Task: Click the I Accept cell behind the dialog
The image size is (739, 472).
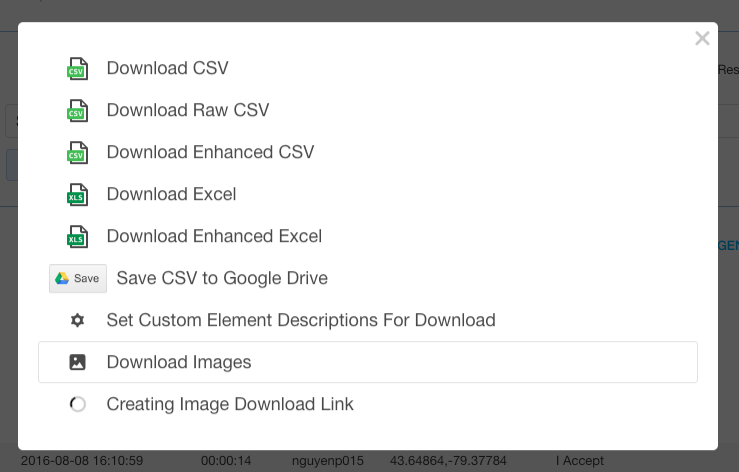Action: click(580, 461)
